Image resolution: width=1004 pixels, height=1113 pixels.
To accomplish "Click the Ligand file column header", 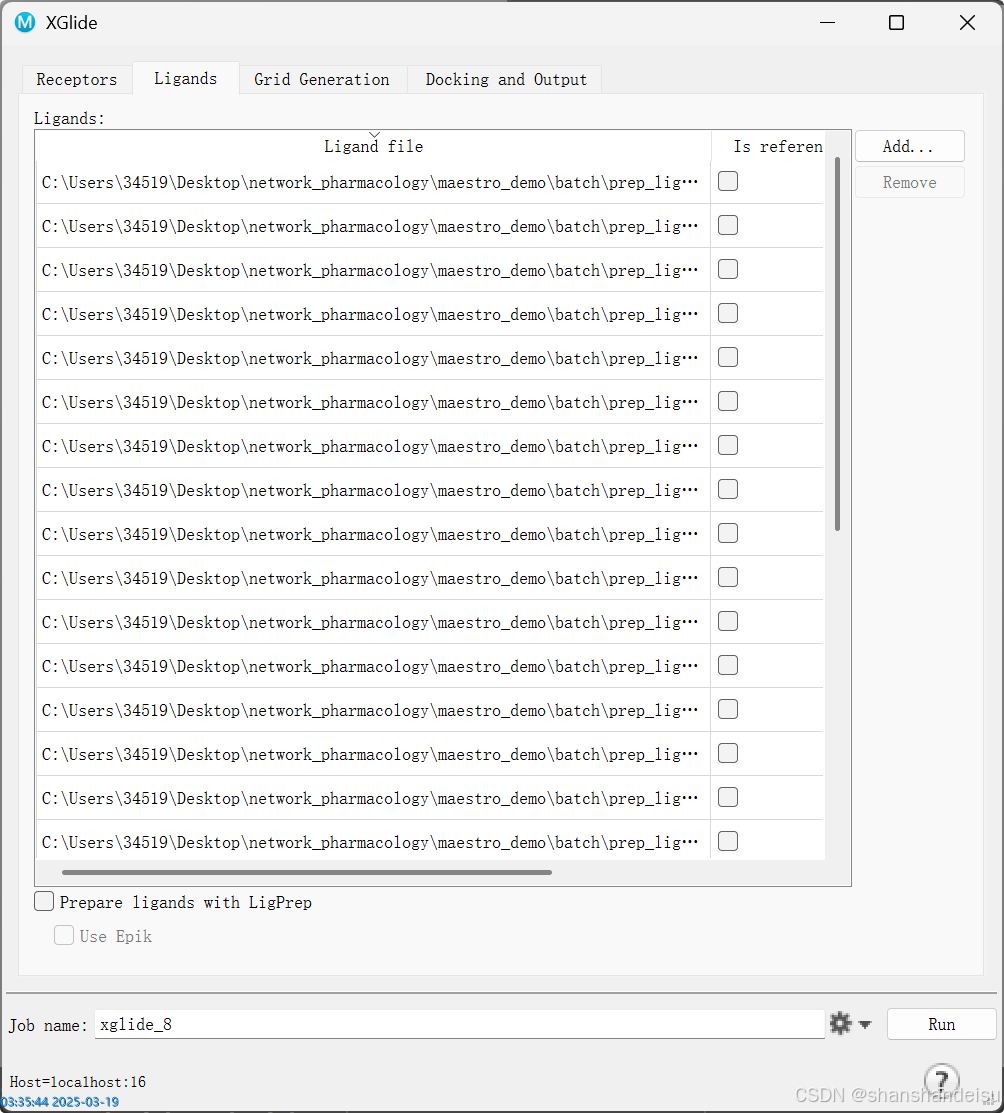I will [x=373, y=146].
